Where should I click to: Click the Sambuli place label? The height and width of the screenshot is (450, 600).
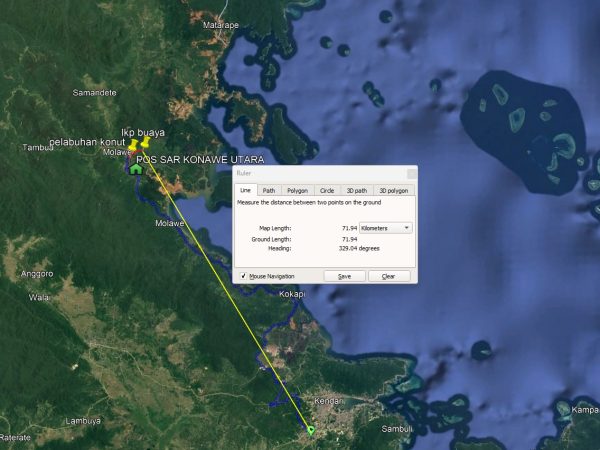397,428
